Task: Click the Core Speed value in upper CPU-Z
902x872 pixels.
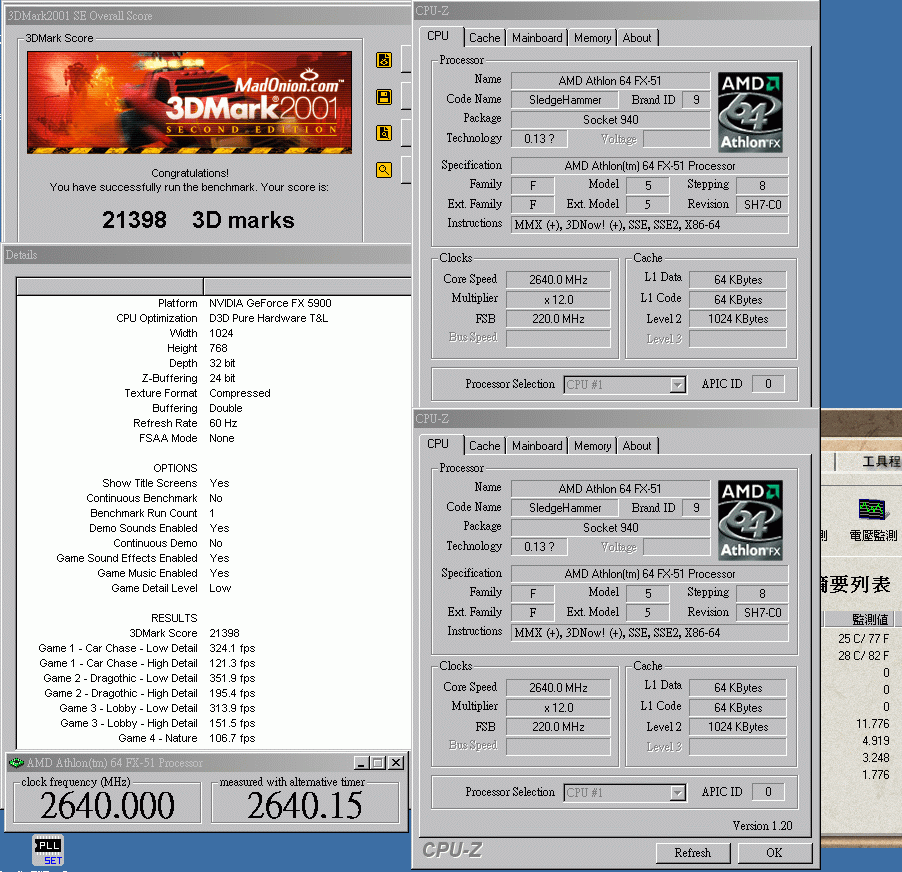Action: (558, 280)
